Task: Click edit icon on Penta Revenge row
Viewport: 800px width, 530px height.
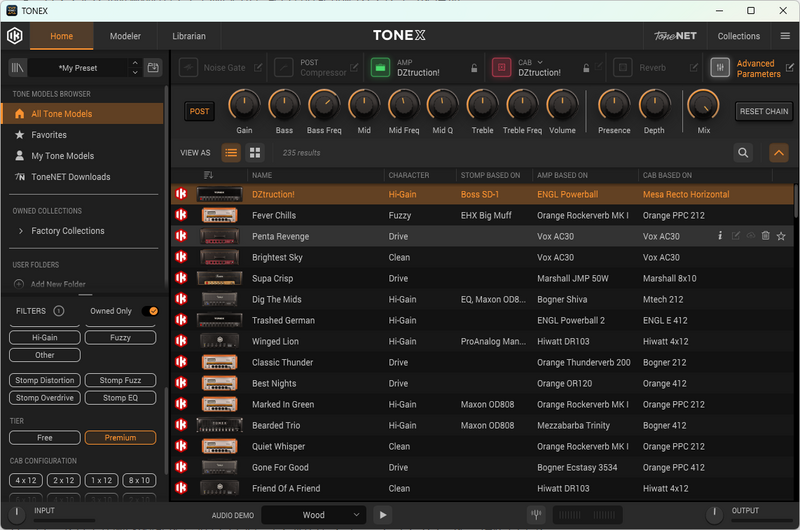Action: point(736,236)
